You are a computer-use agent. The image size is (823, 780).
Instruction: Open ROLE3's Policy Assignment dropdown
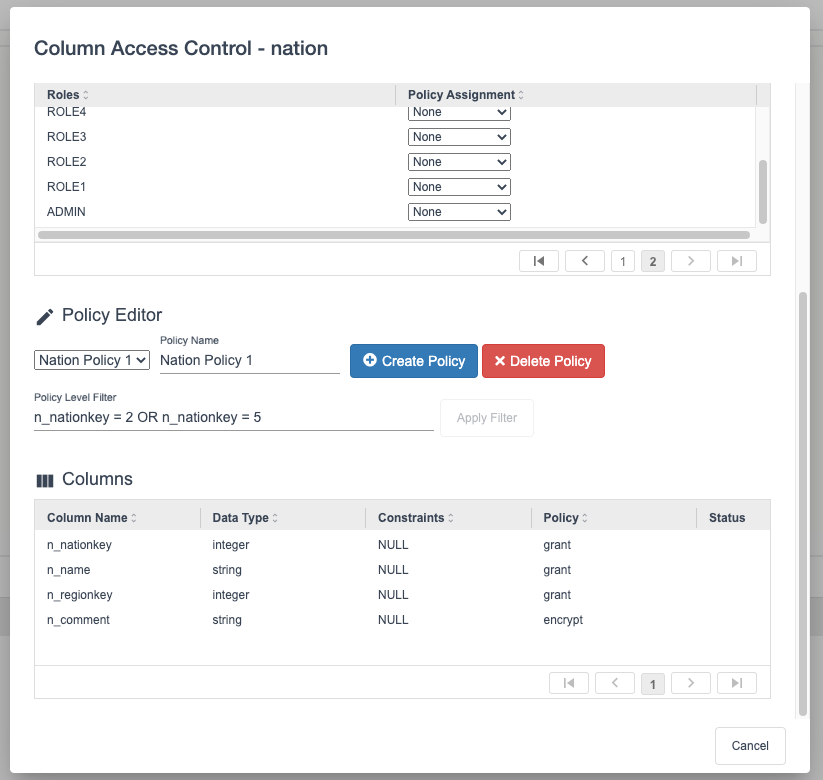coord(459,136)
